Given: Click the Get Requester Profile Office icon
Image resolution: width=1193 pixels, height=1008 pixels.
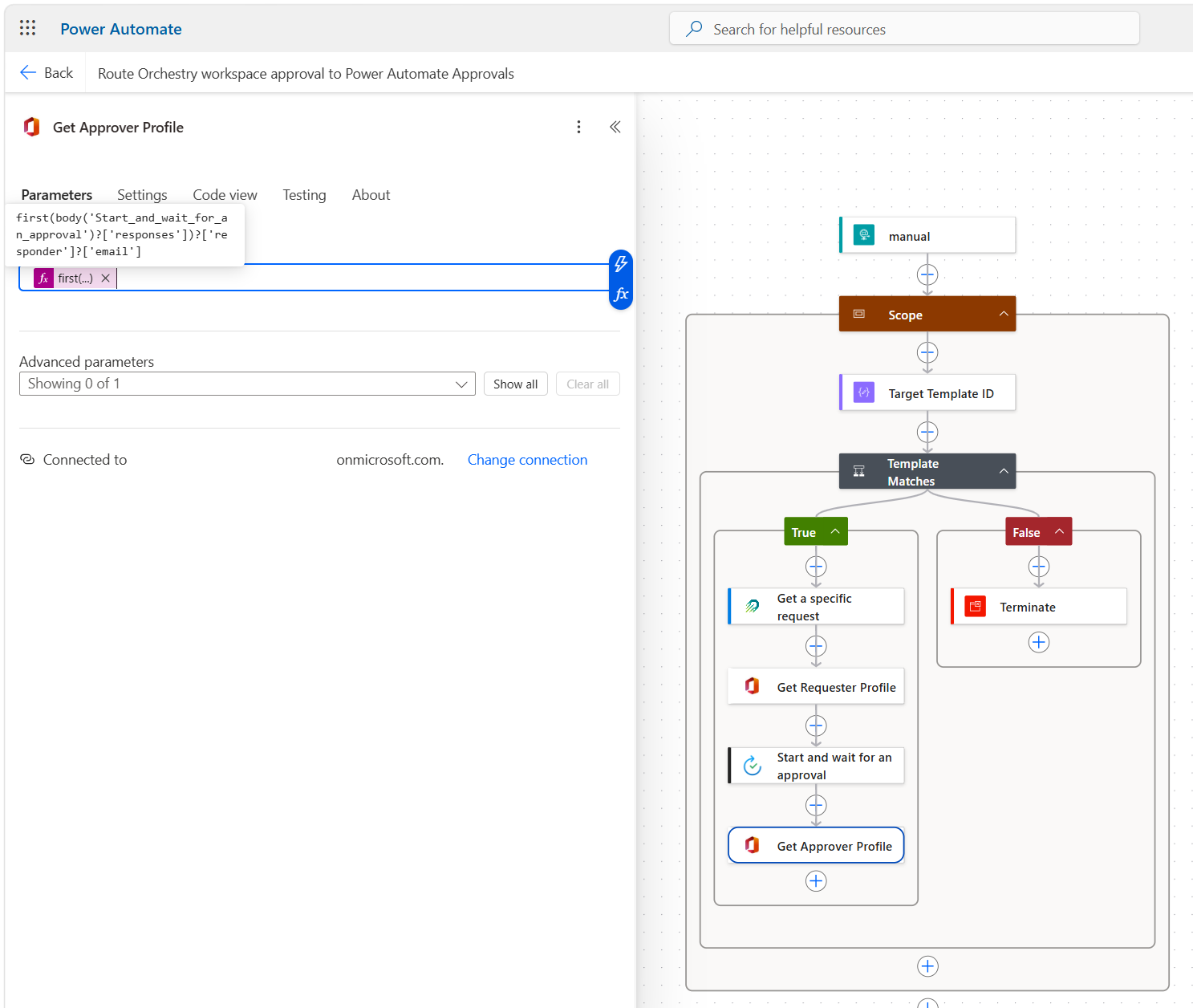Looking at the screenshot, I should coord(753,686).
